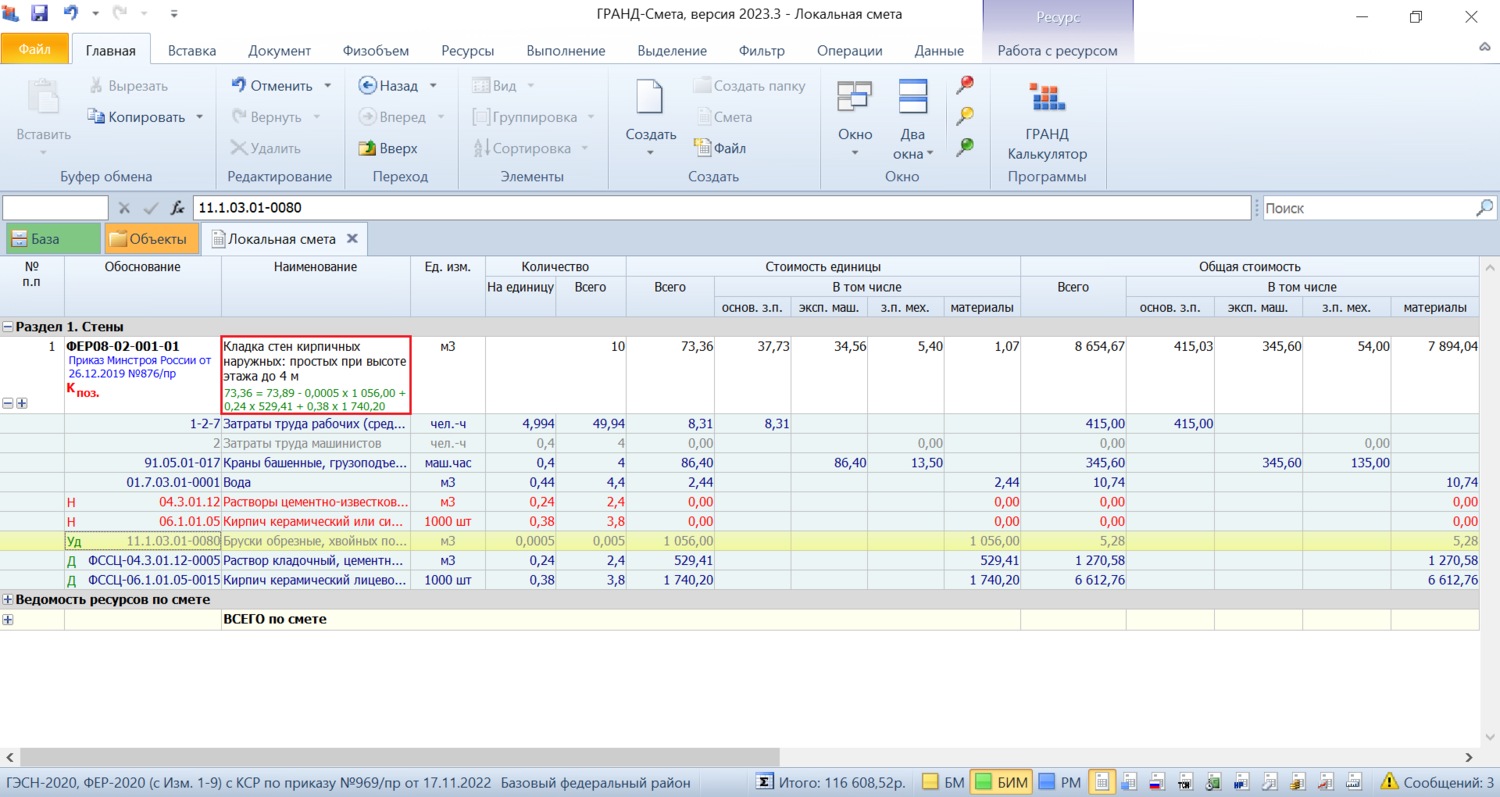Click the search magnifier icon in Поиск box
Image resolution: width=1500 pixels, height=797 pixels.
[x=1485, y=208]
